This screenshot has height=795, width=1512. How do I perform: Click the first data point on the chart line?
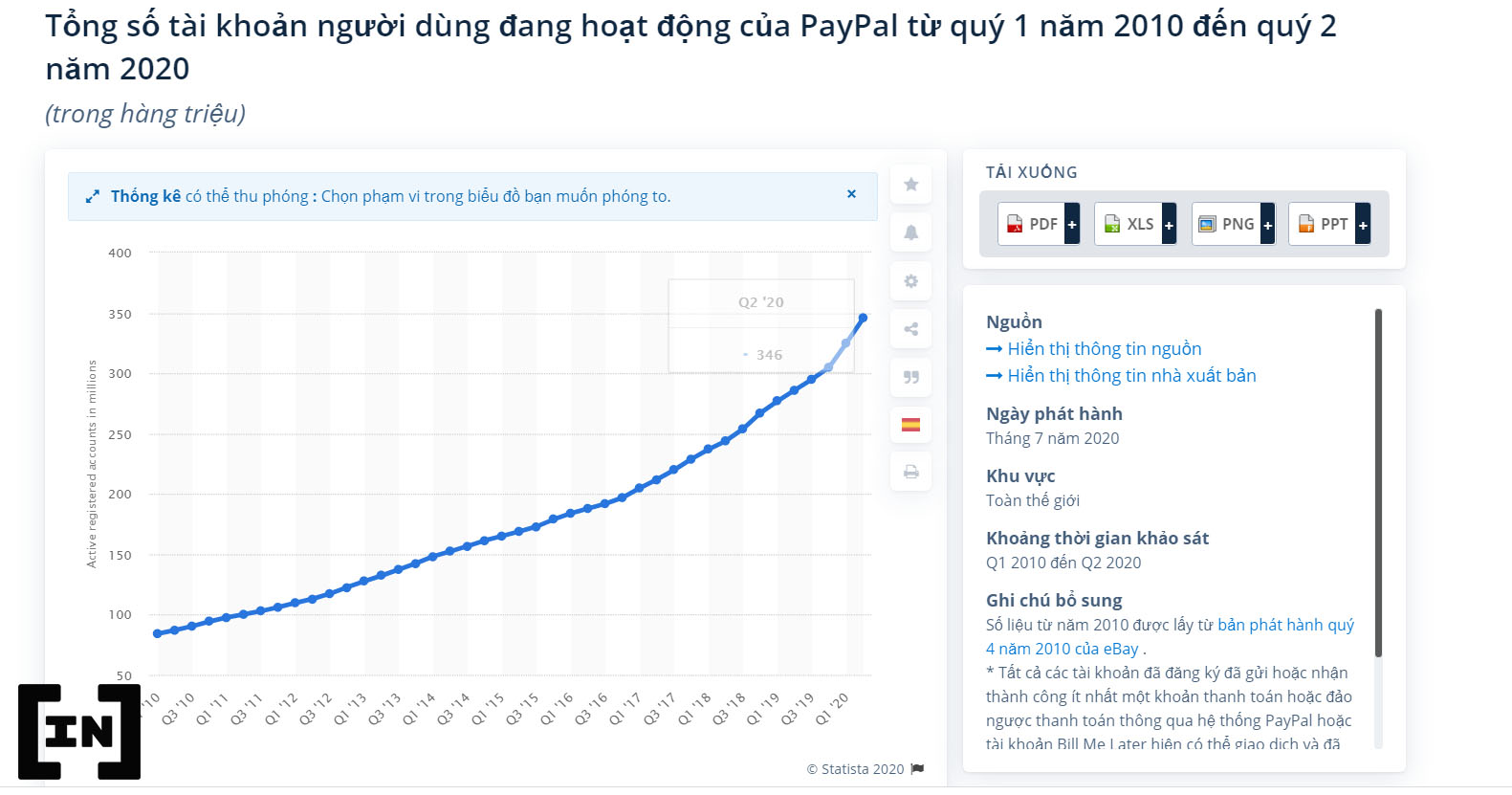pyautogui.click(x=158, y=633)
